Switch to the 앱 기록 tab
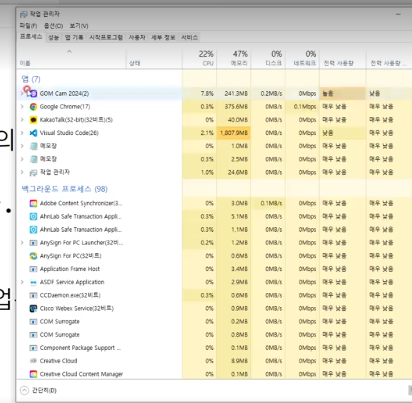Screen dimensions: 412x403 click(74, 37)
